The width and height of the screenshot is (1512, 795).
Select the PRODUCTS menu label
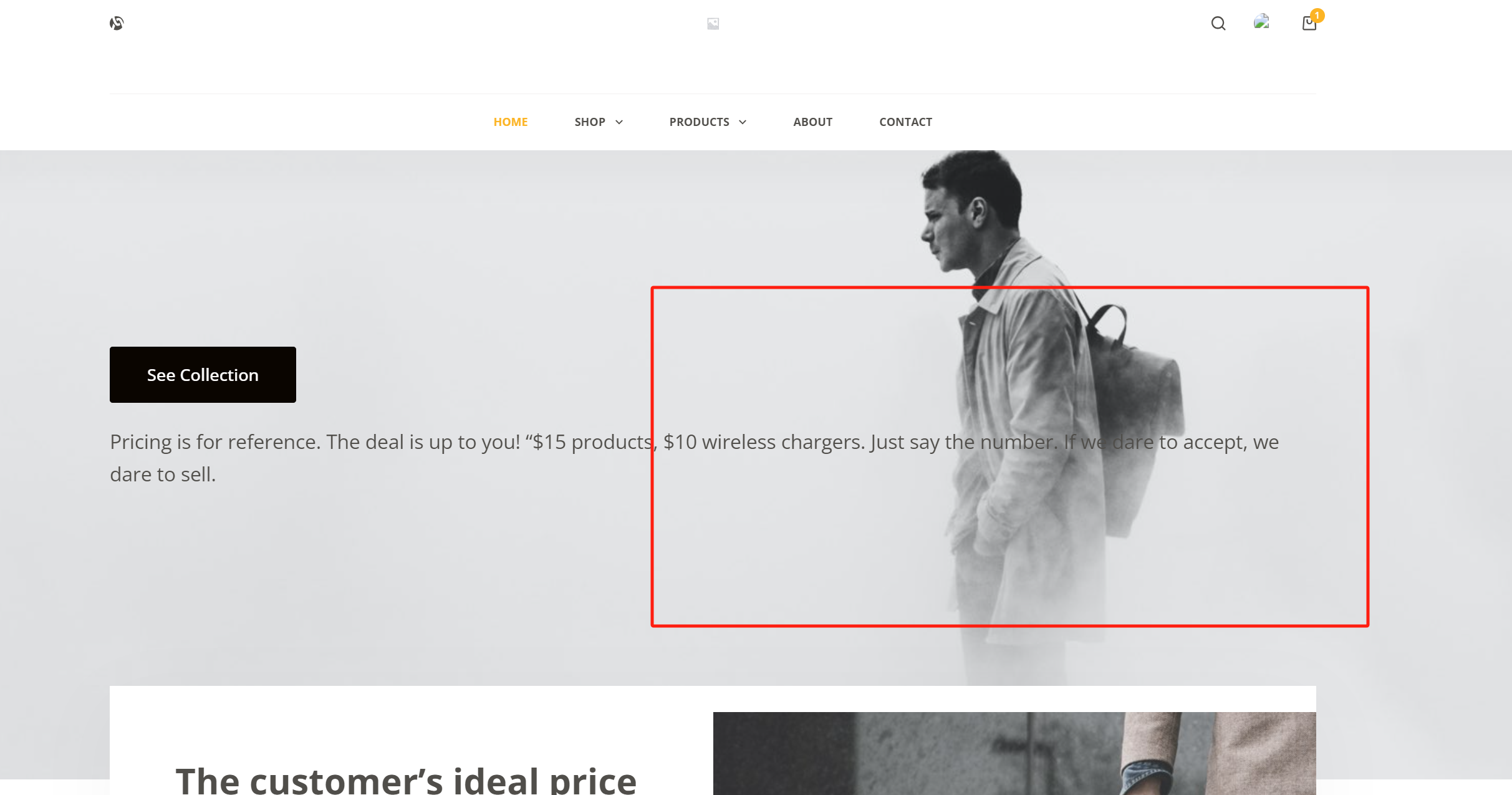coord(700,122)
